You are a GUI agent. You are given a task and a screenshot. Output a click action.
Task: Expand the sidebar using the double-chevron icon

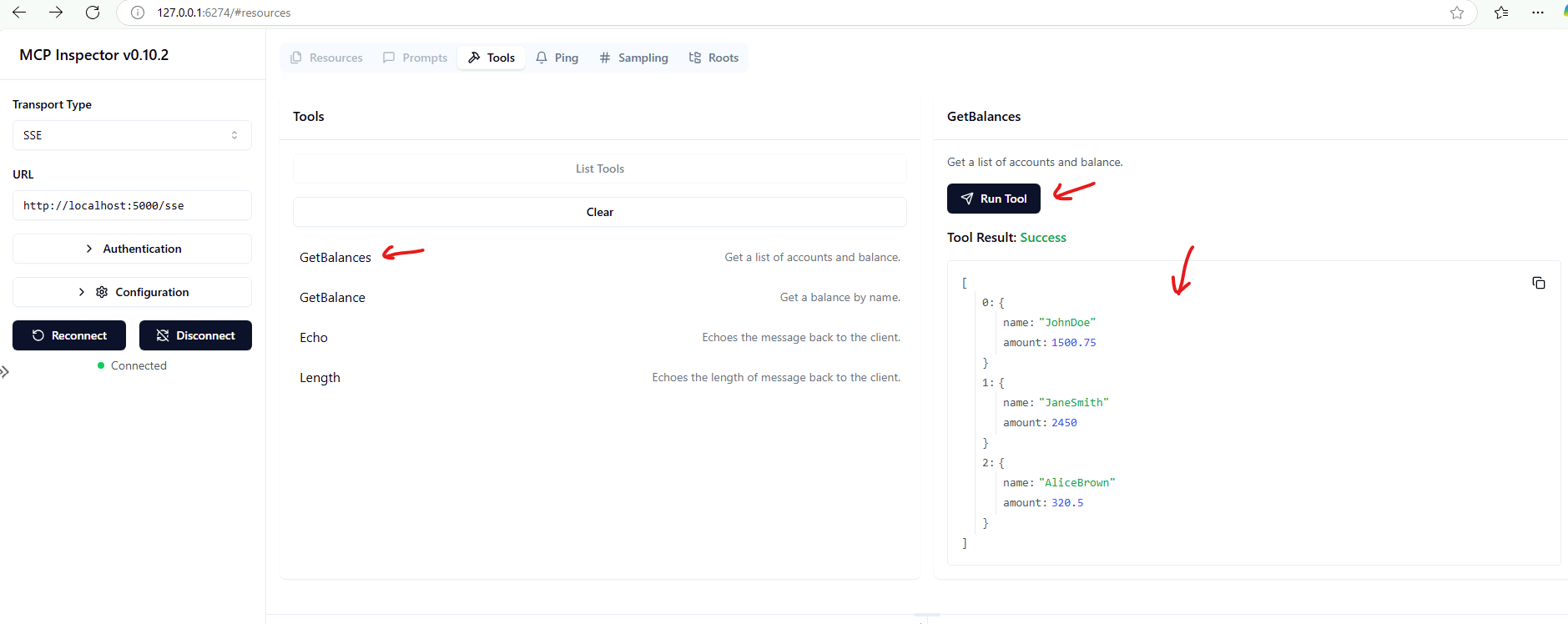click(4, 372)
